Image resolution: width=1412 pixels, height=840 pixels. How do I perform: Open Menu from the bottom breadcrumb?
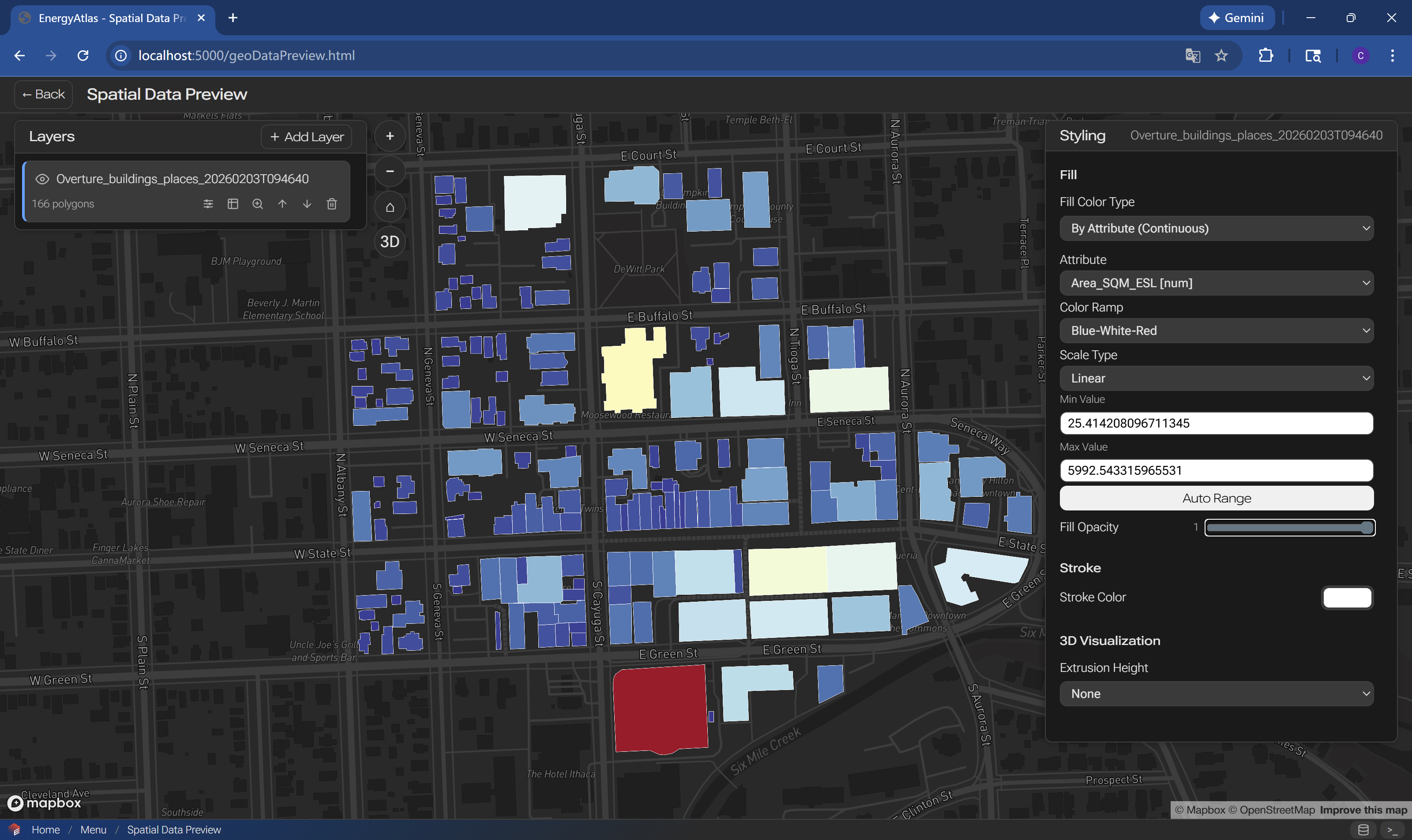[x=94, y=829]
